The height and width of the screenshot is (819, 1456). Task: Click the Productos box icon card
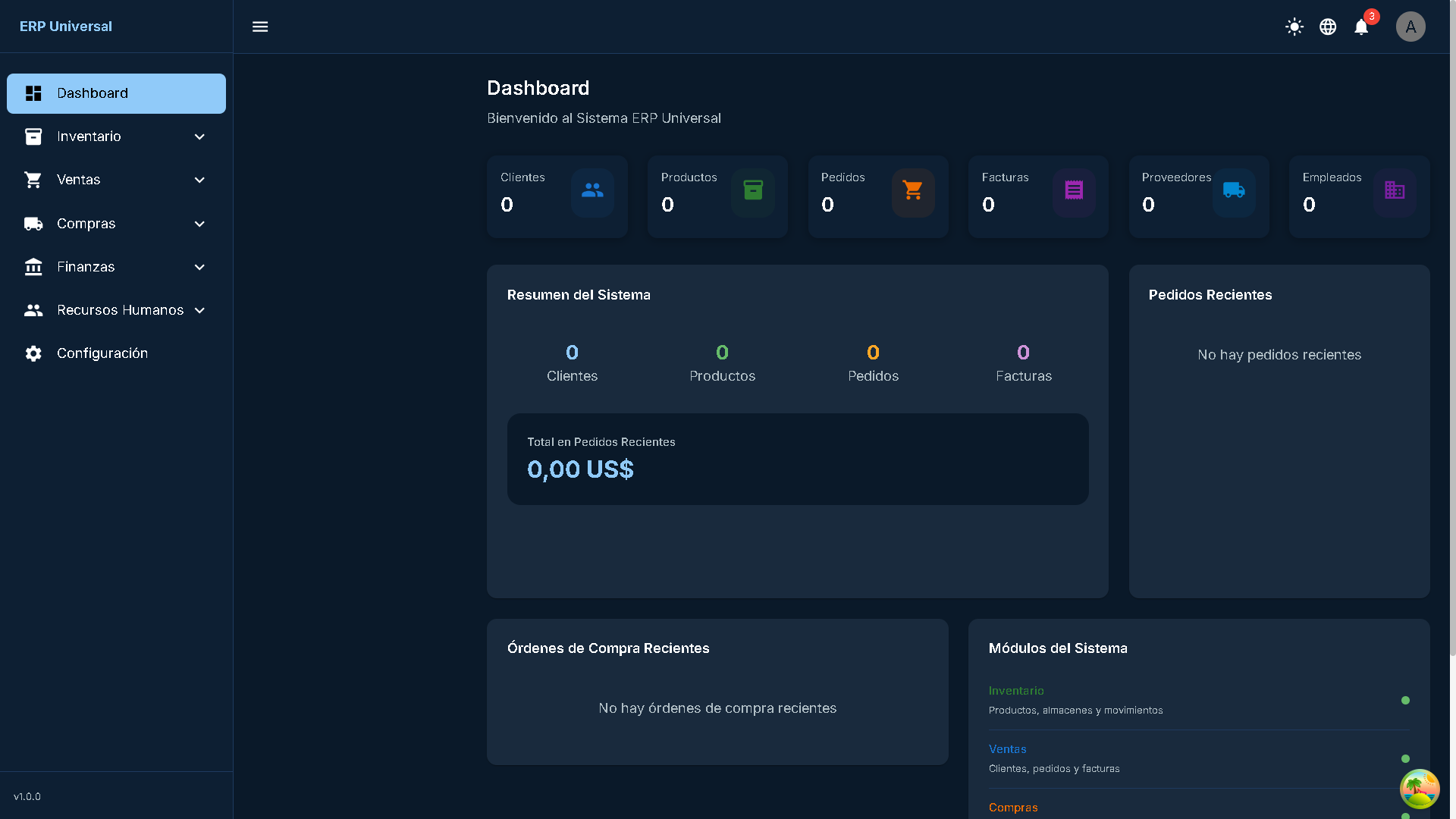(x=753, y=191)
